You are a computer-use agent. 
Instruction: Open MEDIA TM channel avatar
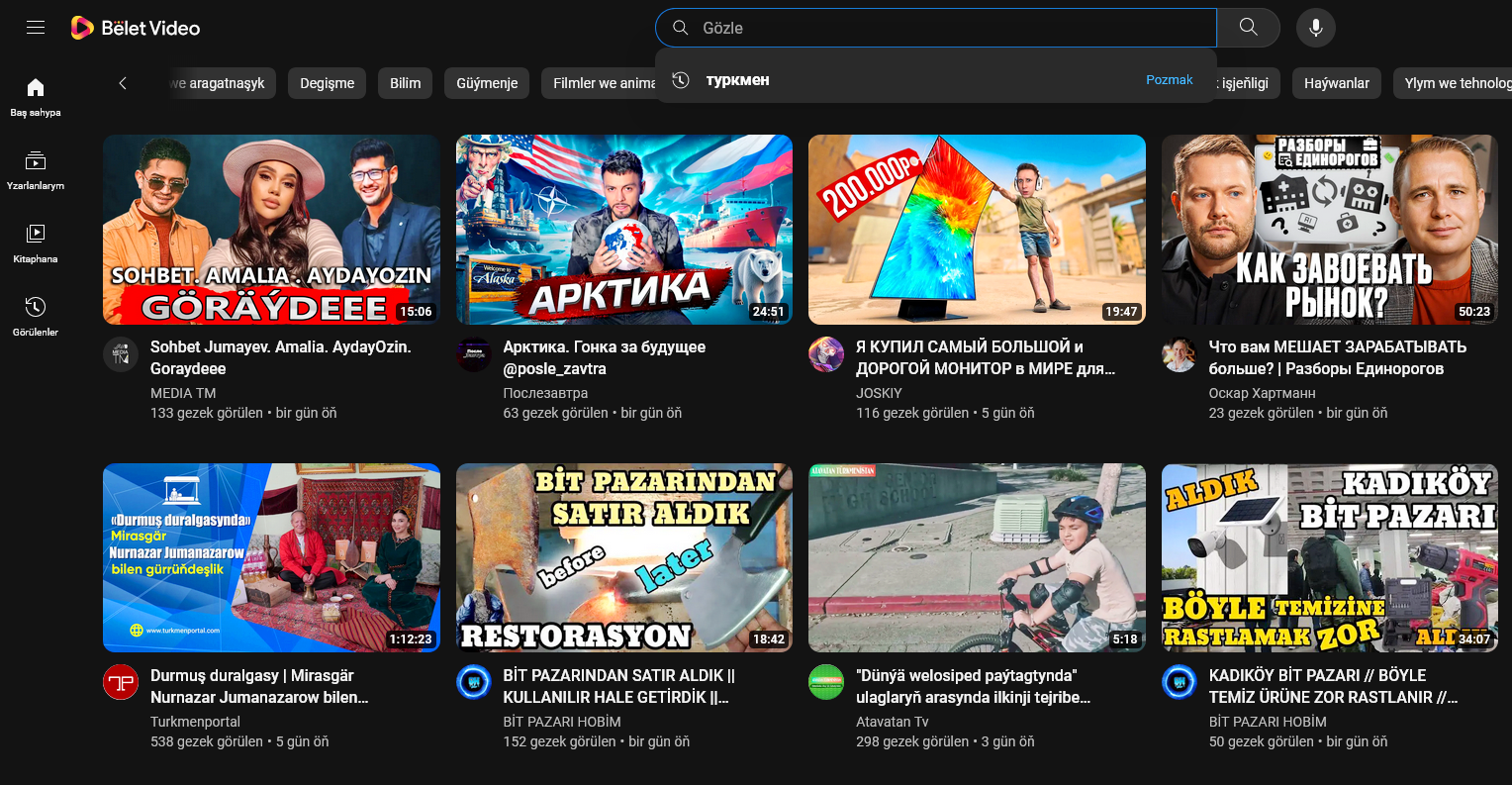(x=121, y=354)
